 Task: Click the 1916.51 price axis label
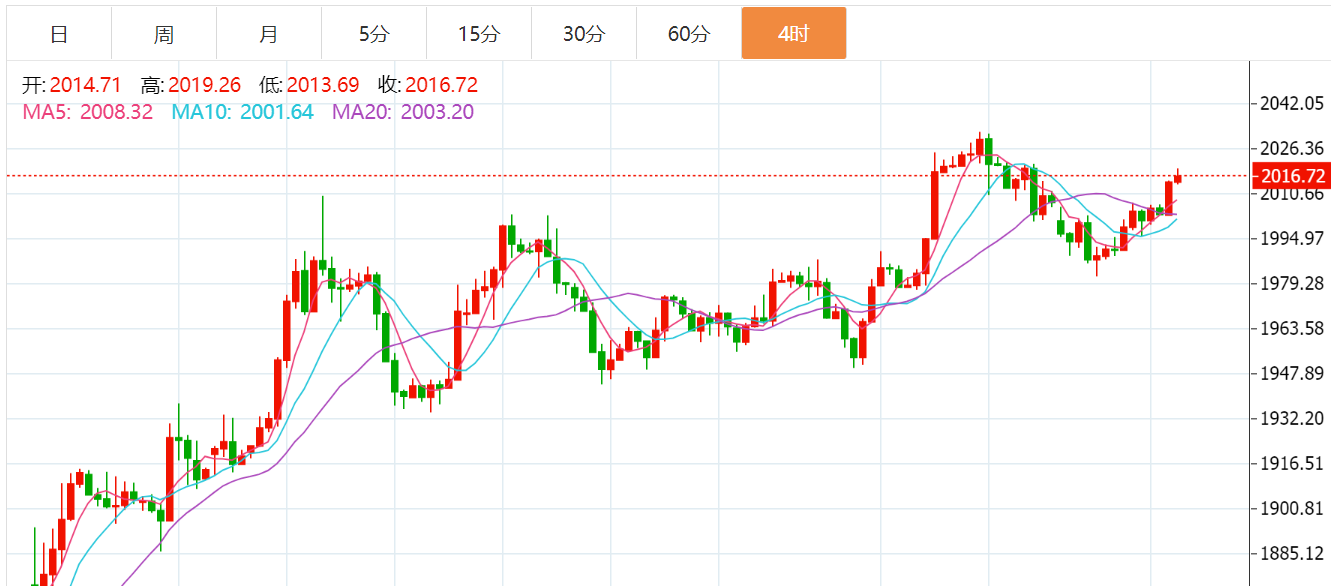pyautogui.click(x=1294, y=463)
